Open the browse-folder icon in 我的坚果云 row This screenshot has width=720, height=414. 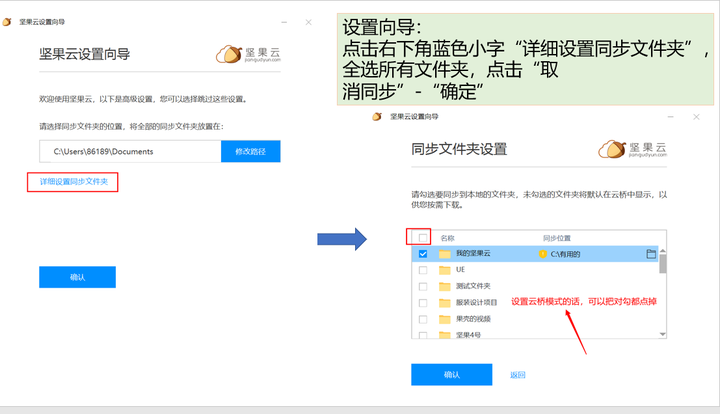(651, 254)
